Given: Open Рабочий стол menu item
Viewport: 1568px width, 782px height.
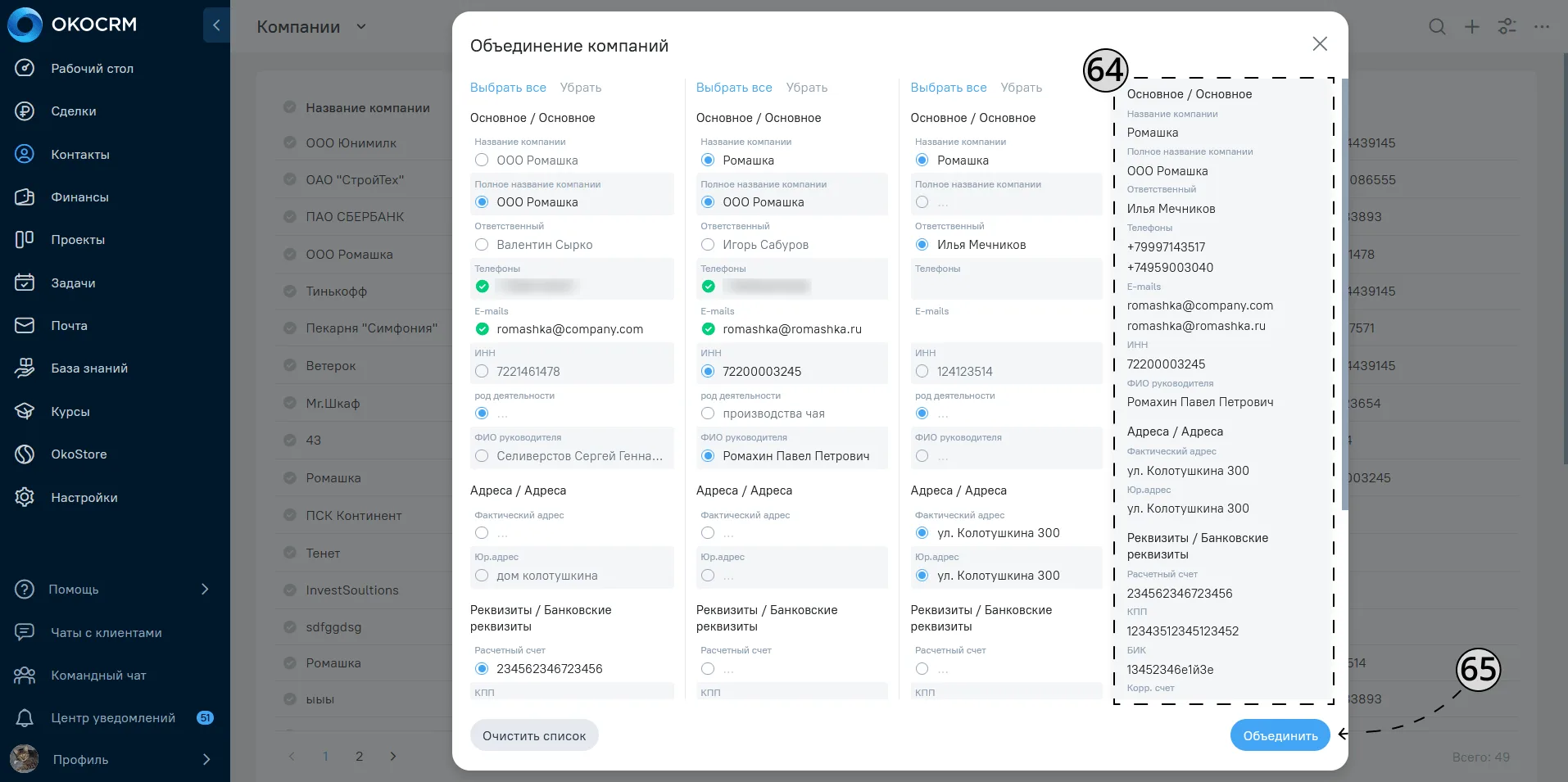Looking at the screenshot, I should tap(92, 69).
